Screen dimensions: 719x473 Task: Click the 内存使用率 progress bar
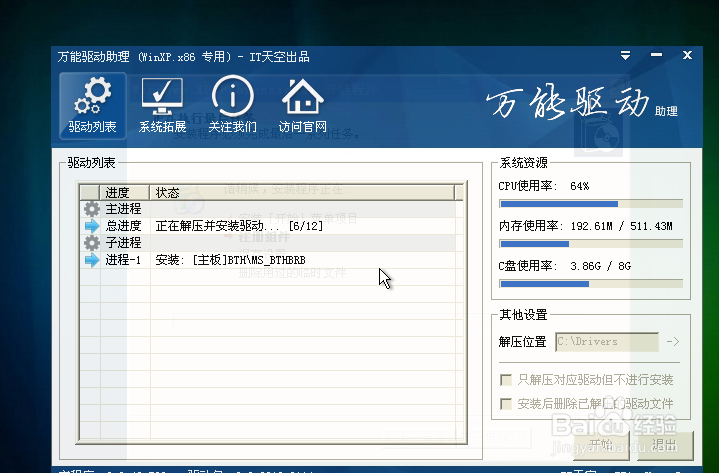pyautogui.click(x=591, y=244)
